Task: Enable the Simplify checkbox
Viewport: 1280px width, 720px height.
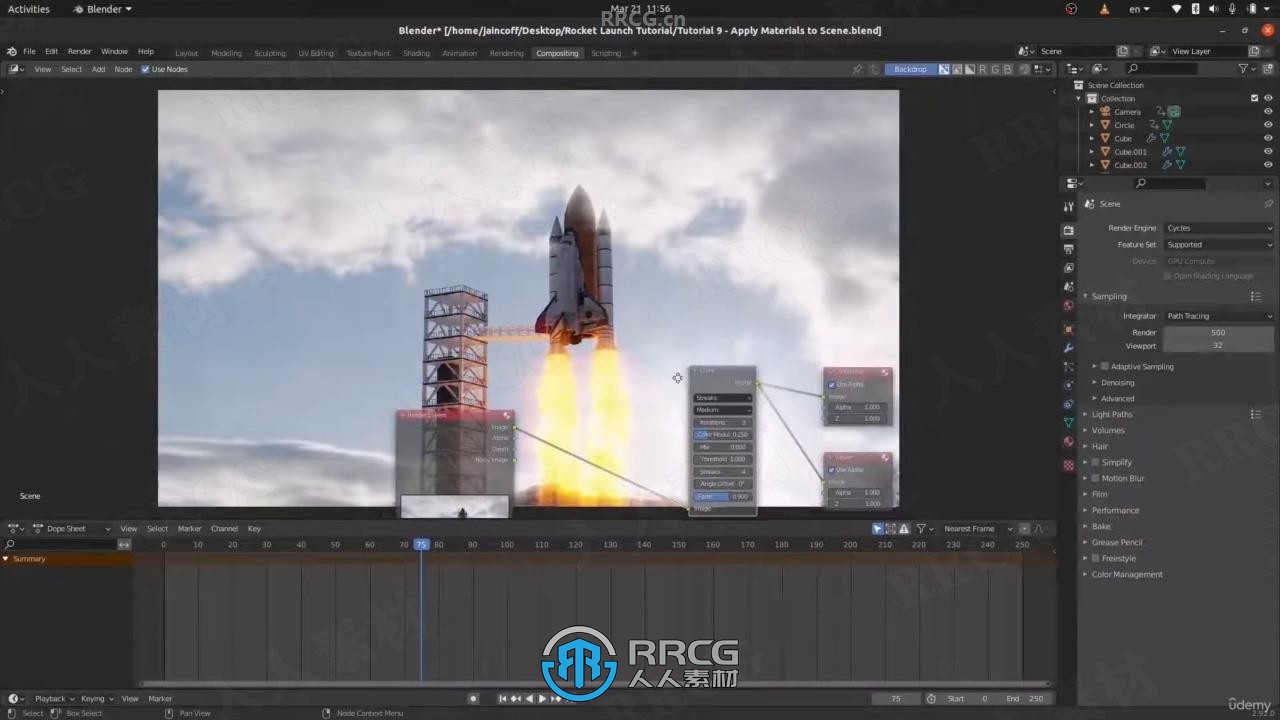Action: (x=1096, y=462)
